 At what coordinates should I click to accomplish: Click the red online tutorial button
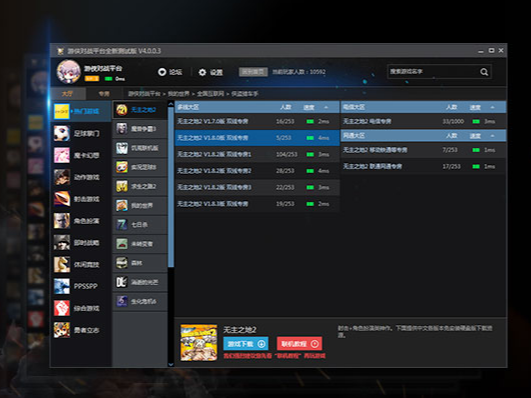(299, 344)
